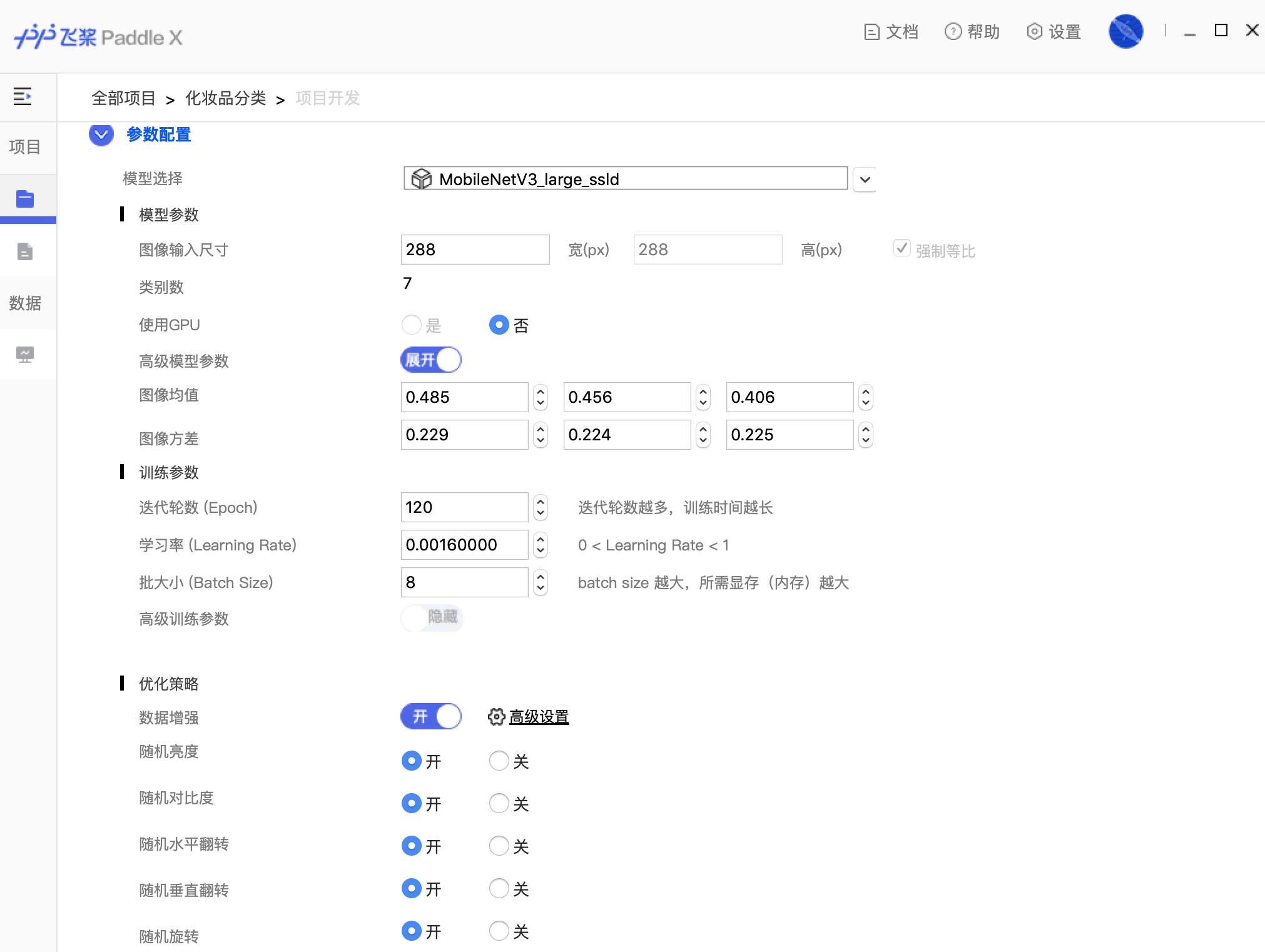The width and height of the screenshot is (1265, 952).
Task: Select 是 to enable GPU usage
Action: click(412, 325)
